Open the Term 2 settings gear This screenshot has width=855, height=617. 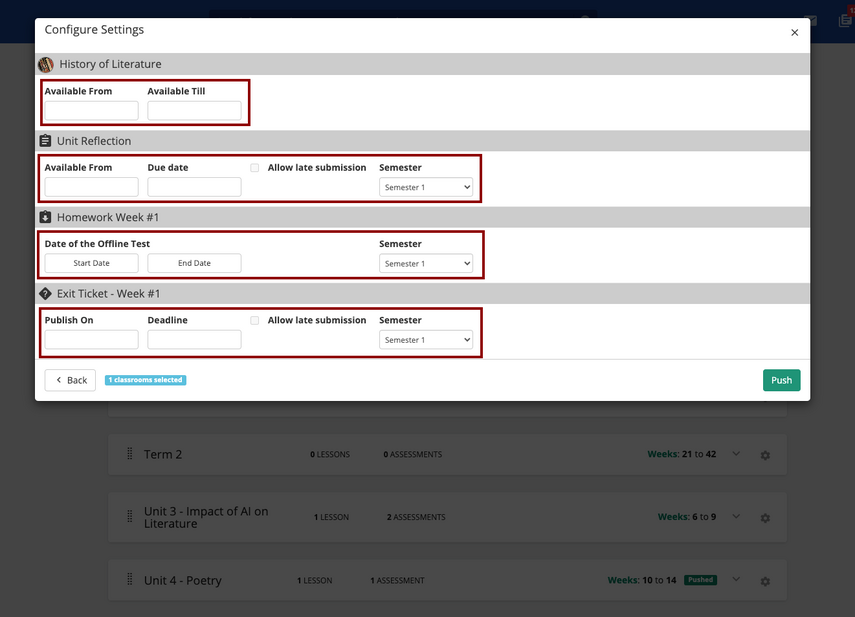click(765, 455)
